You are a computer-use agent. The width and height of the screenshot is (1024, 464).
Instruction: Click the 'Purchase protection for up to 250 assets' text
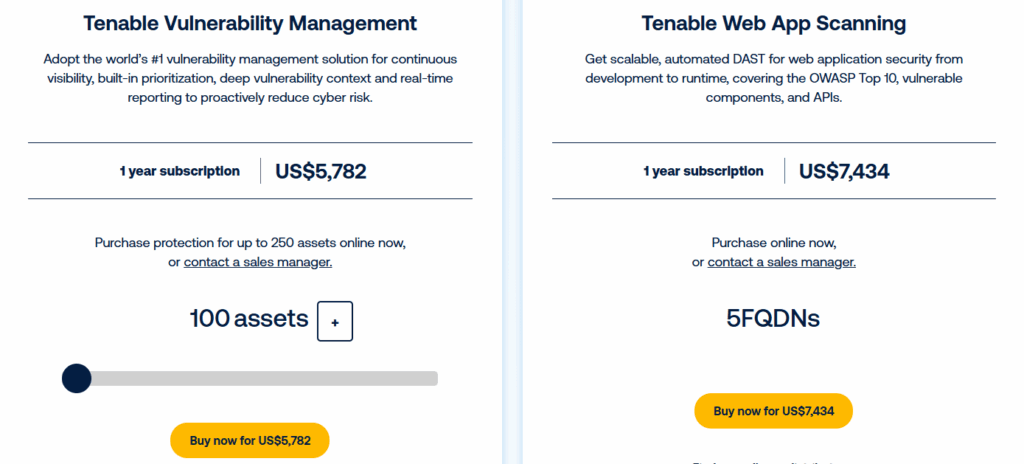coord(250,242)
